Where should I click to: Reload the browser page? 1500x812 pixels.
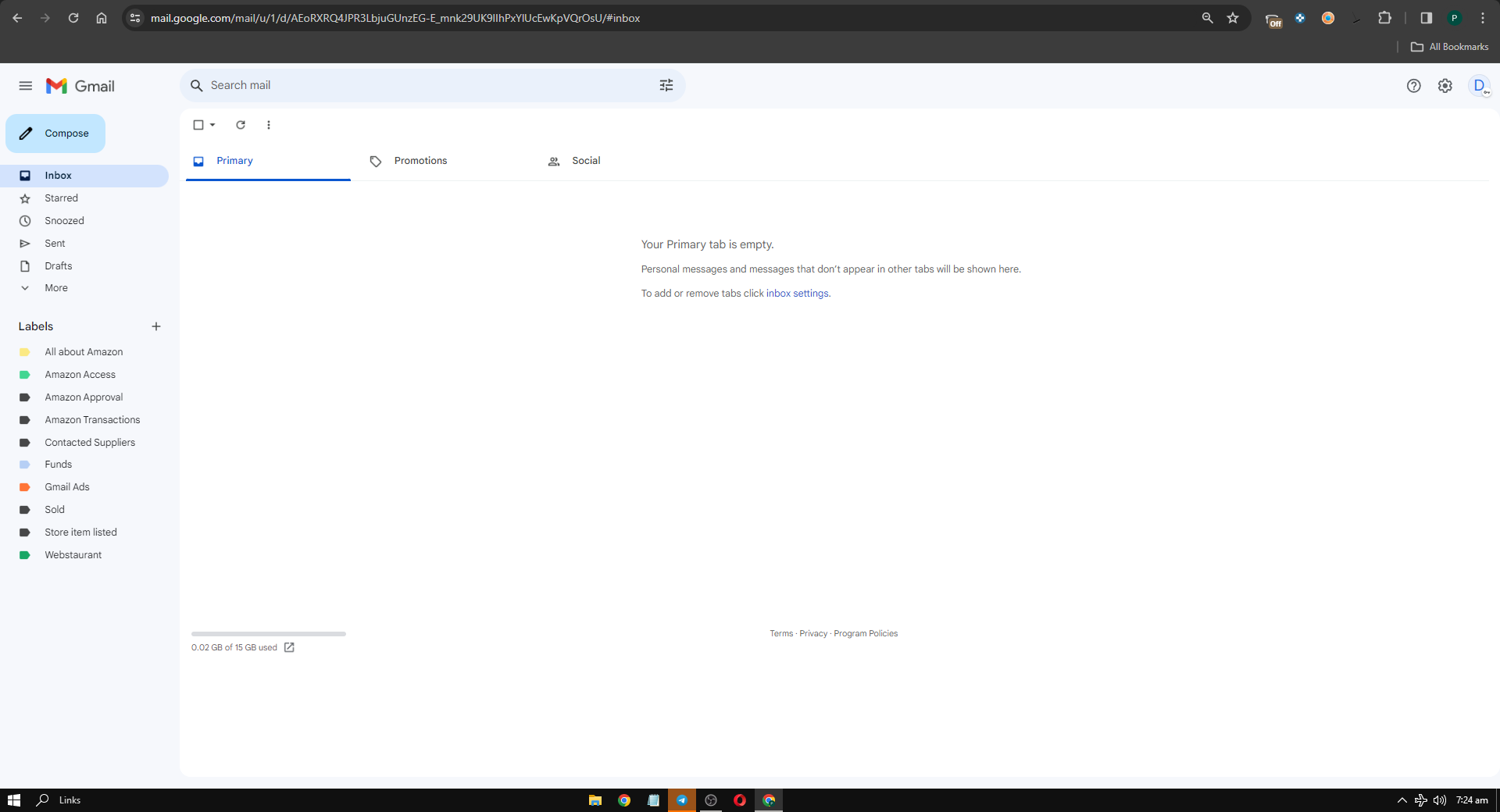click(73, 18)
